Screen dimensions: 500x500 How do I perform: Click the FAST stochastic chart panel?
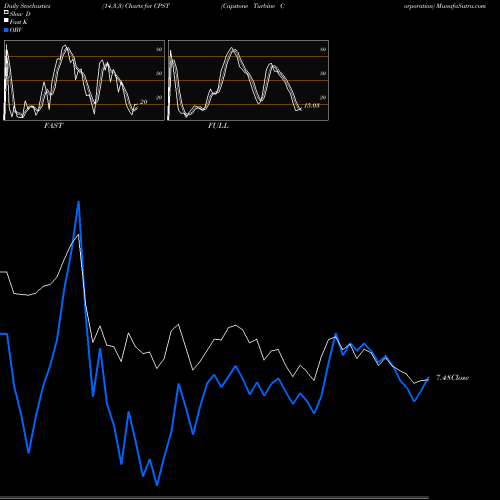pyautogui.click(x=84, y=80)
